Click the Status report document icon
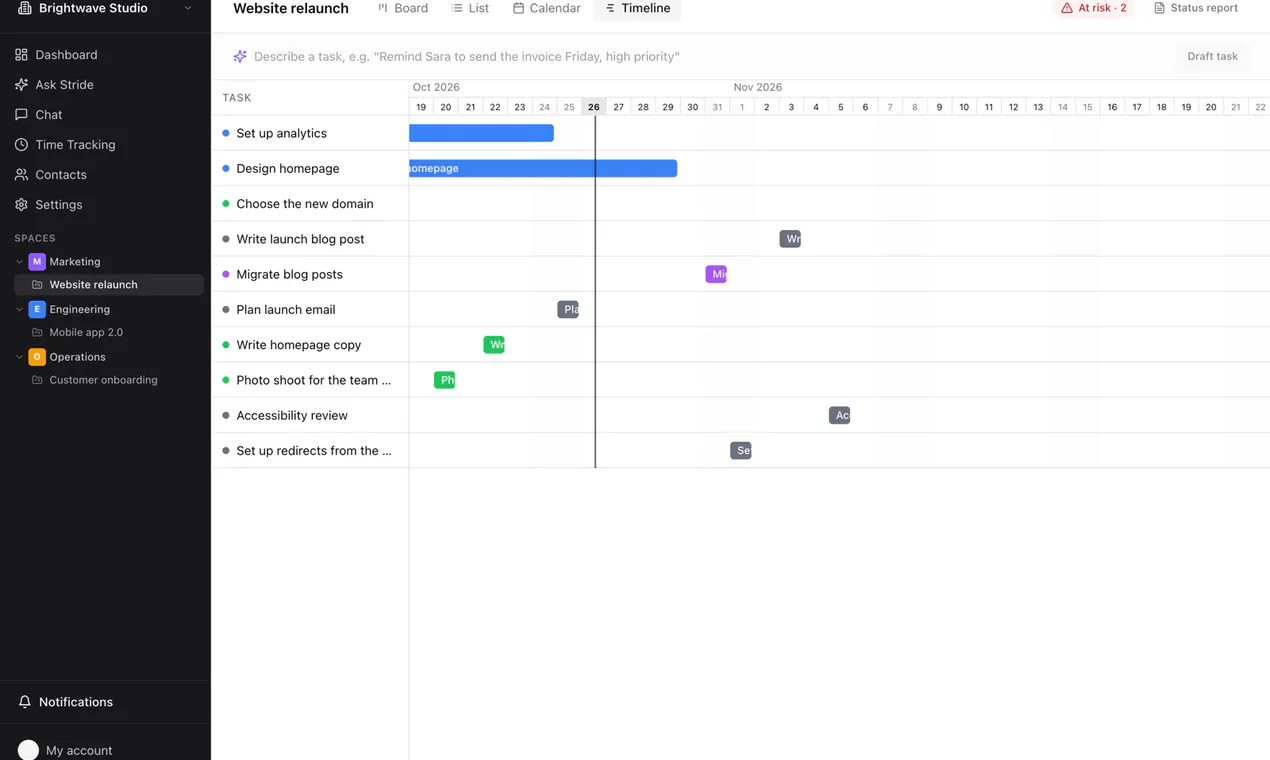Image resolution: width=1270 pixels, height=760 pixels. 1159,8
